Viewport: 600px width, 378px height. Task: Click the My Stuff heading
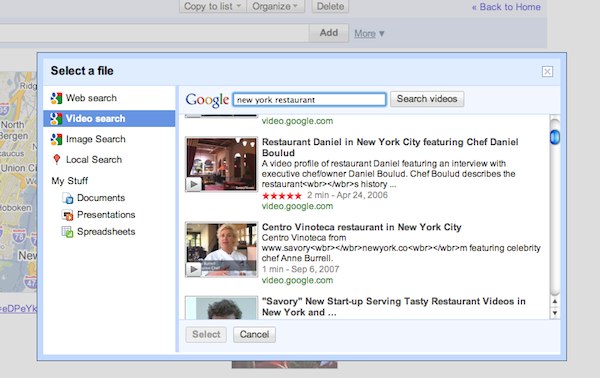(70, 181)
